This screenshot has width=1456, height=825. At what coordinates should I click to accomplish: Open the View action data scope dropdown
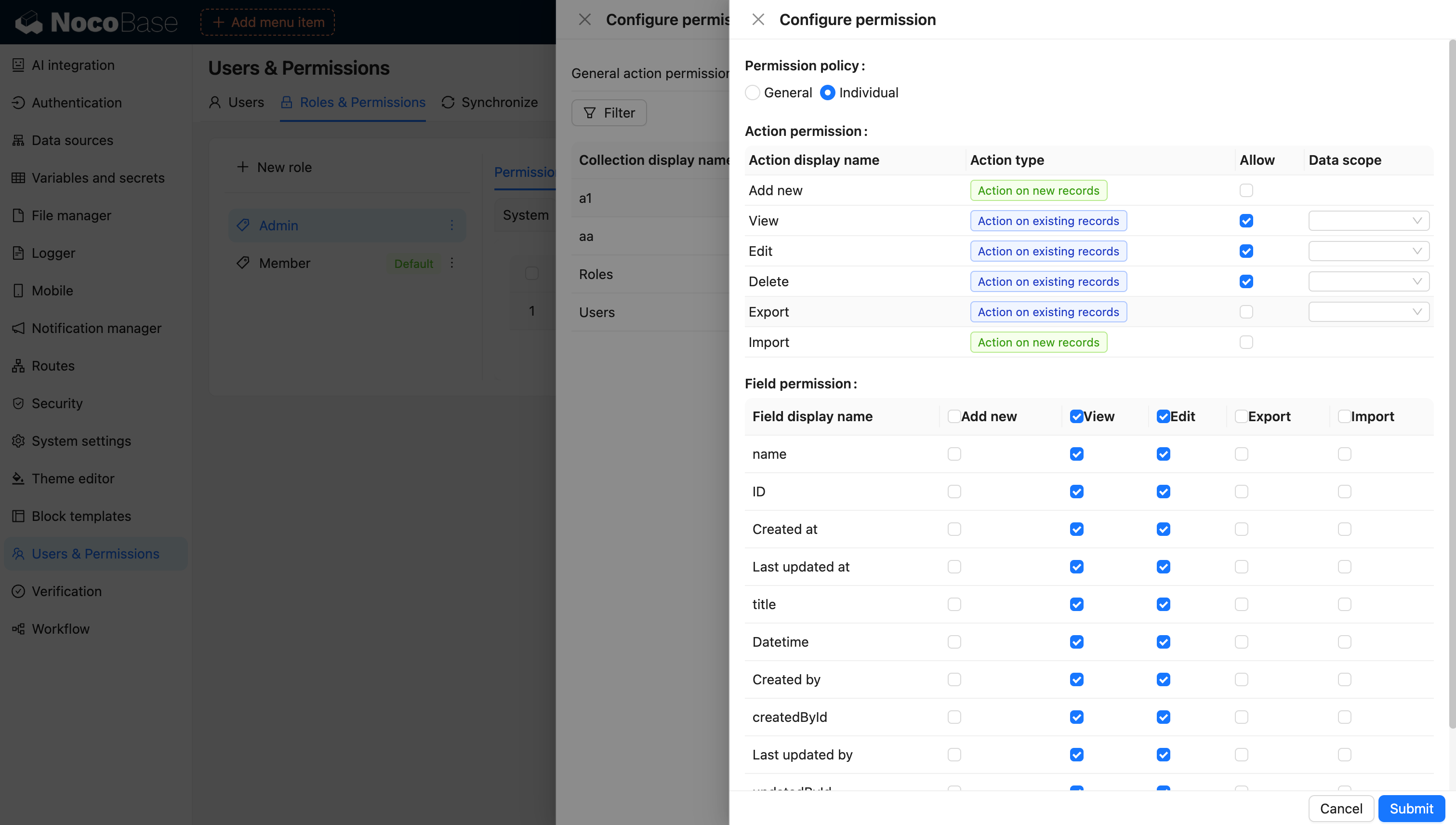pyautogui.click(x=1368, y=221)
